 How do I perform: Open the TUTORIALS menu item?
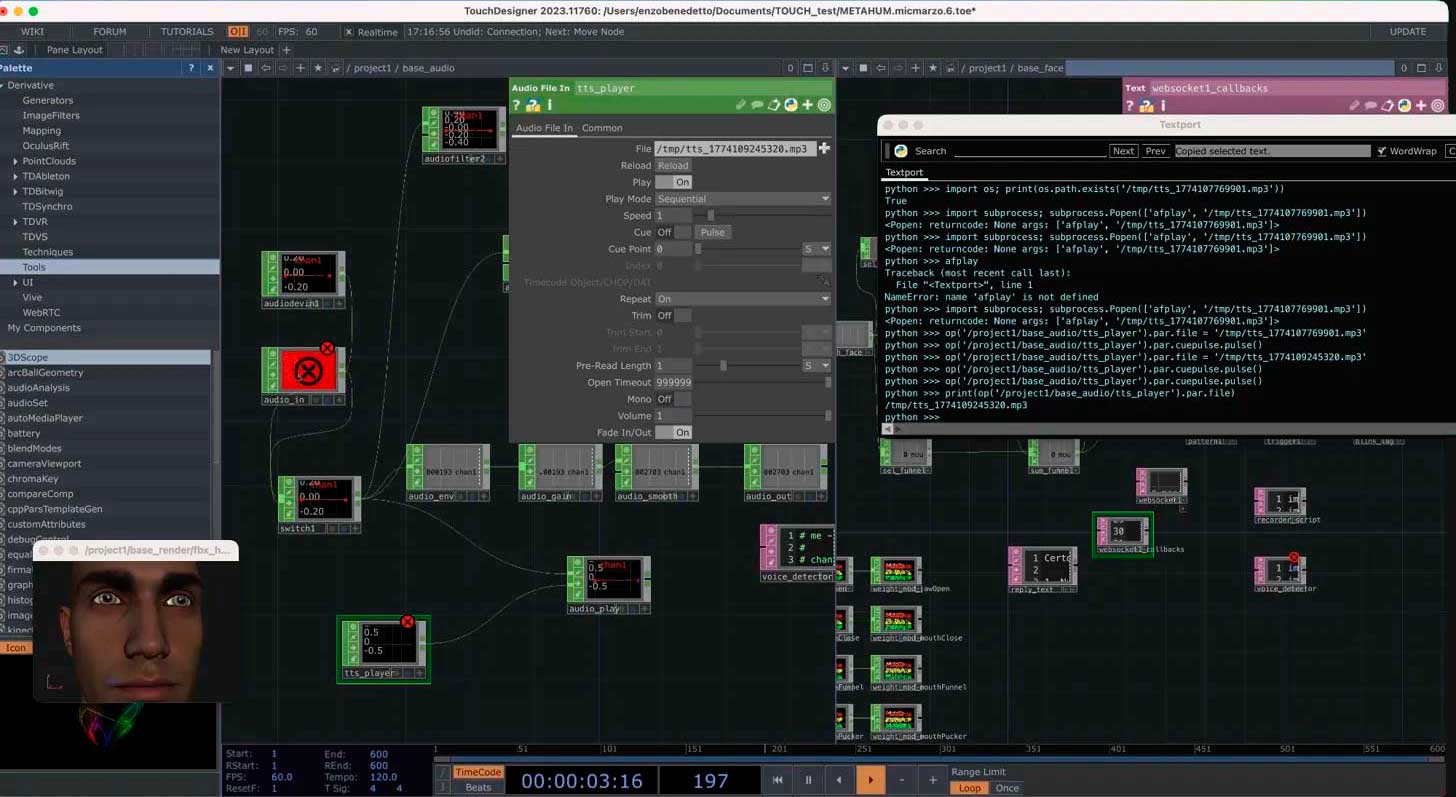187,32
